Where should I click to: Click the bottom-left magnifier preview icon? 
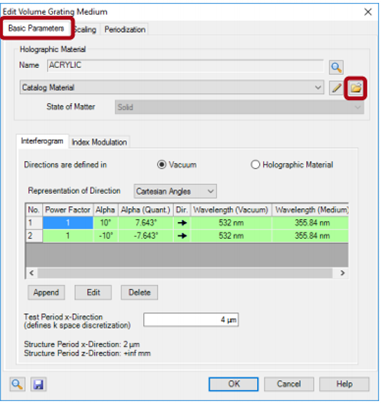pos(17,384)
